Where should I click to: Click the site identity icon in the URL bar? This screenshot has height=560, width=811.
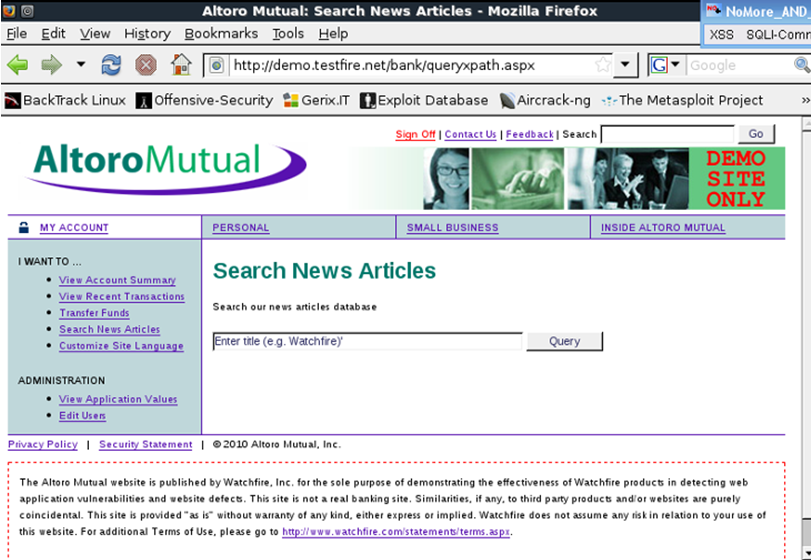(217, 65)
